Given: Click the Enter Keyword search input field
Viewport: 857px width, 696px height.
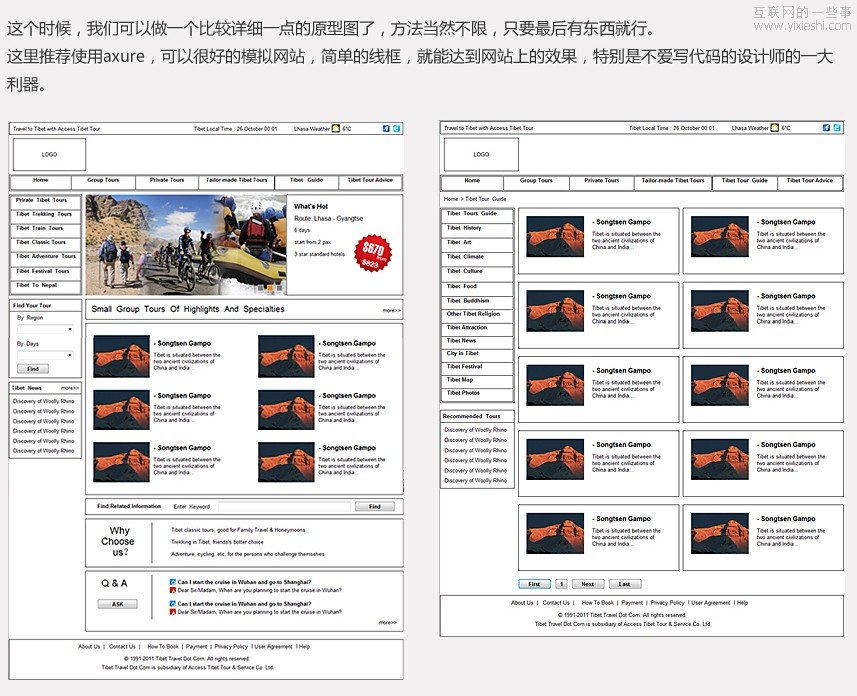Looking at the screenshot, I should tap(285, 508).
